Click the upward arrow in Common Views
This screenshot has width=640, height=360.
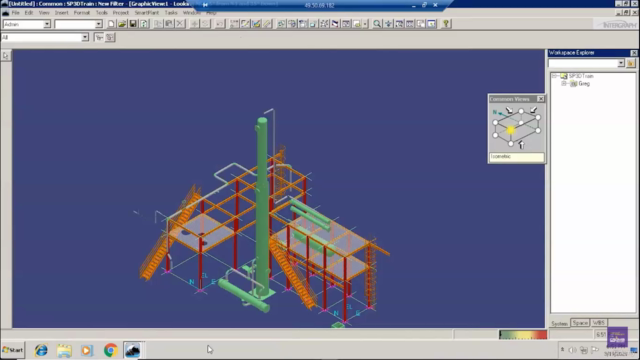521,145
